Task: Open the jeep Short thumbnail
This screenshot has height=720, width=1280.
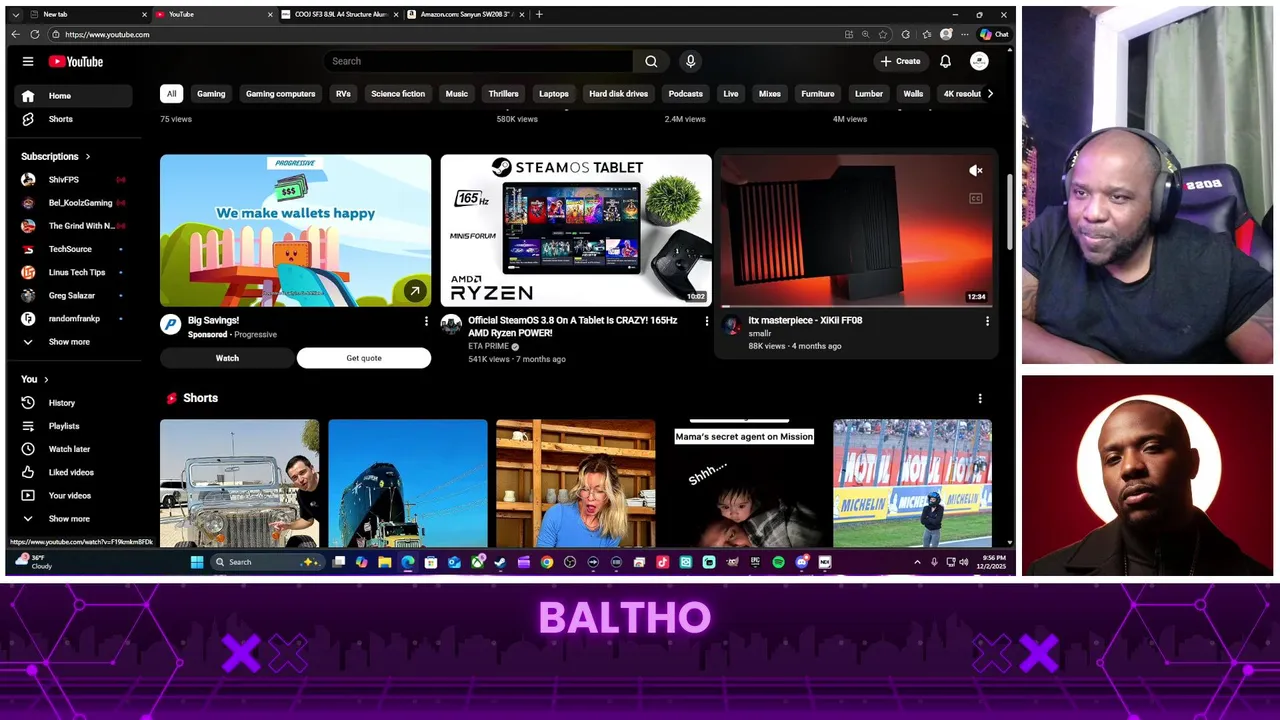Action: (240, 483)
